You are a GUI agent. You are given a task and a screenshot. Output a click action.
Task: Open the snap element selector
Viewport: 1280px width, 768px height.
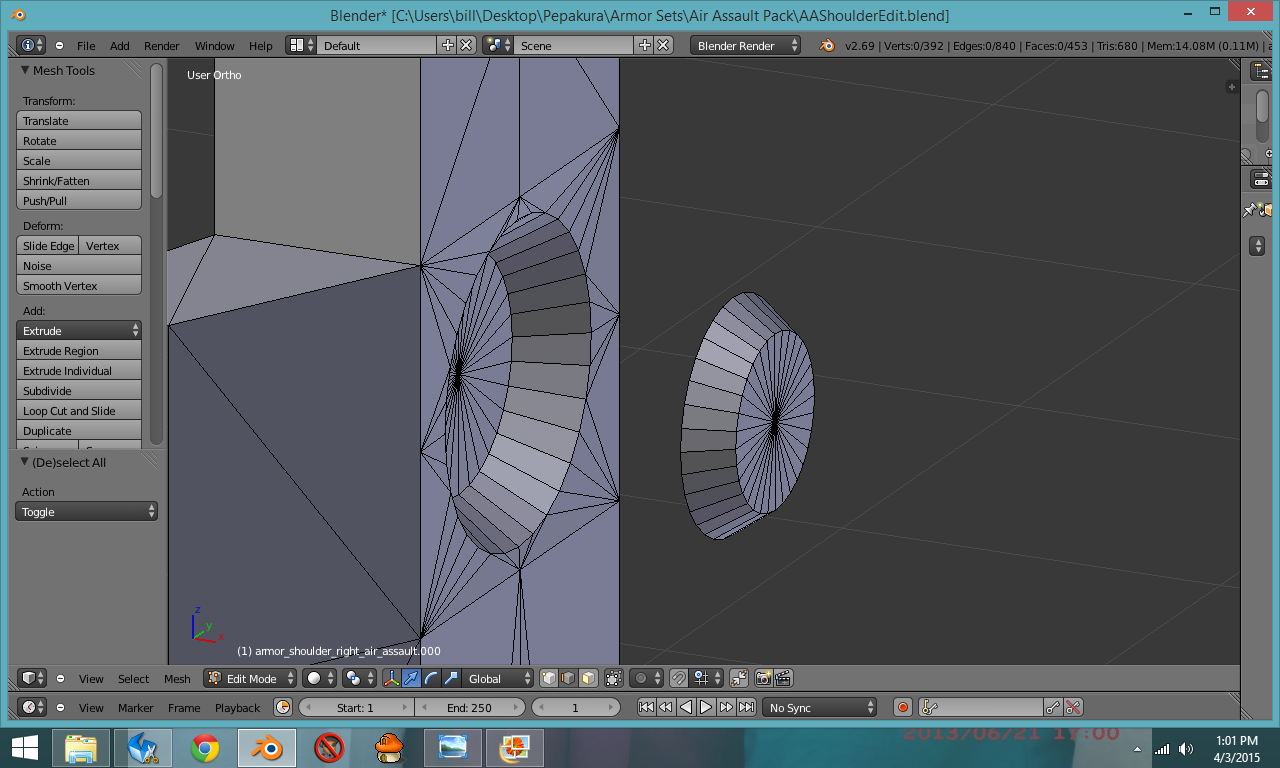pos(706,678)
